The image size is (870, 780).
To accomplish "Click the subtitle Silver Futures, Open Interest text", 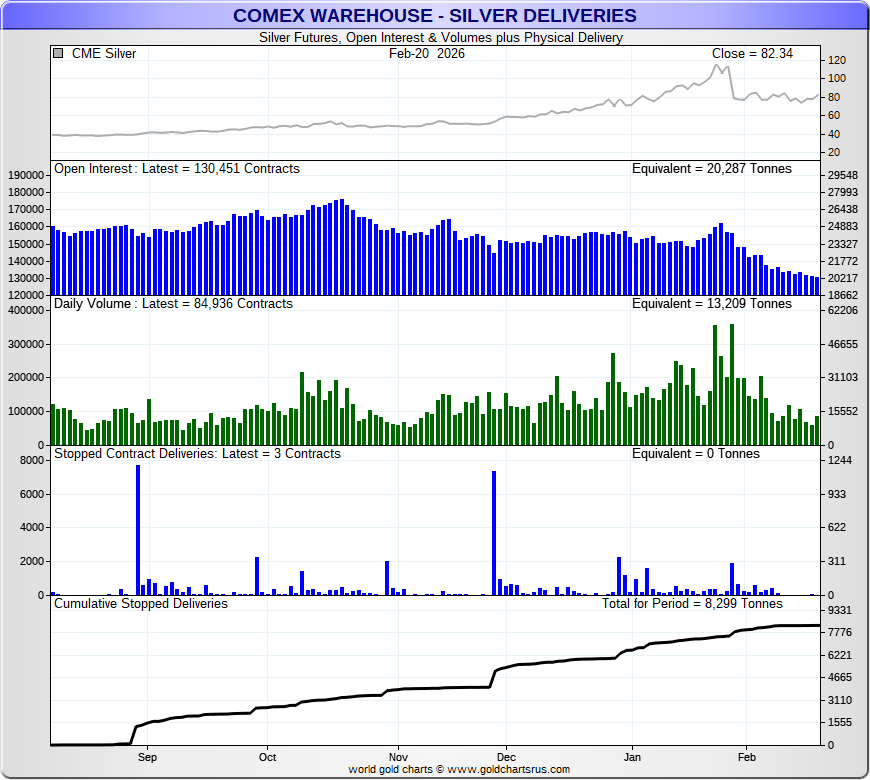I will pos(440,38).
